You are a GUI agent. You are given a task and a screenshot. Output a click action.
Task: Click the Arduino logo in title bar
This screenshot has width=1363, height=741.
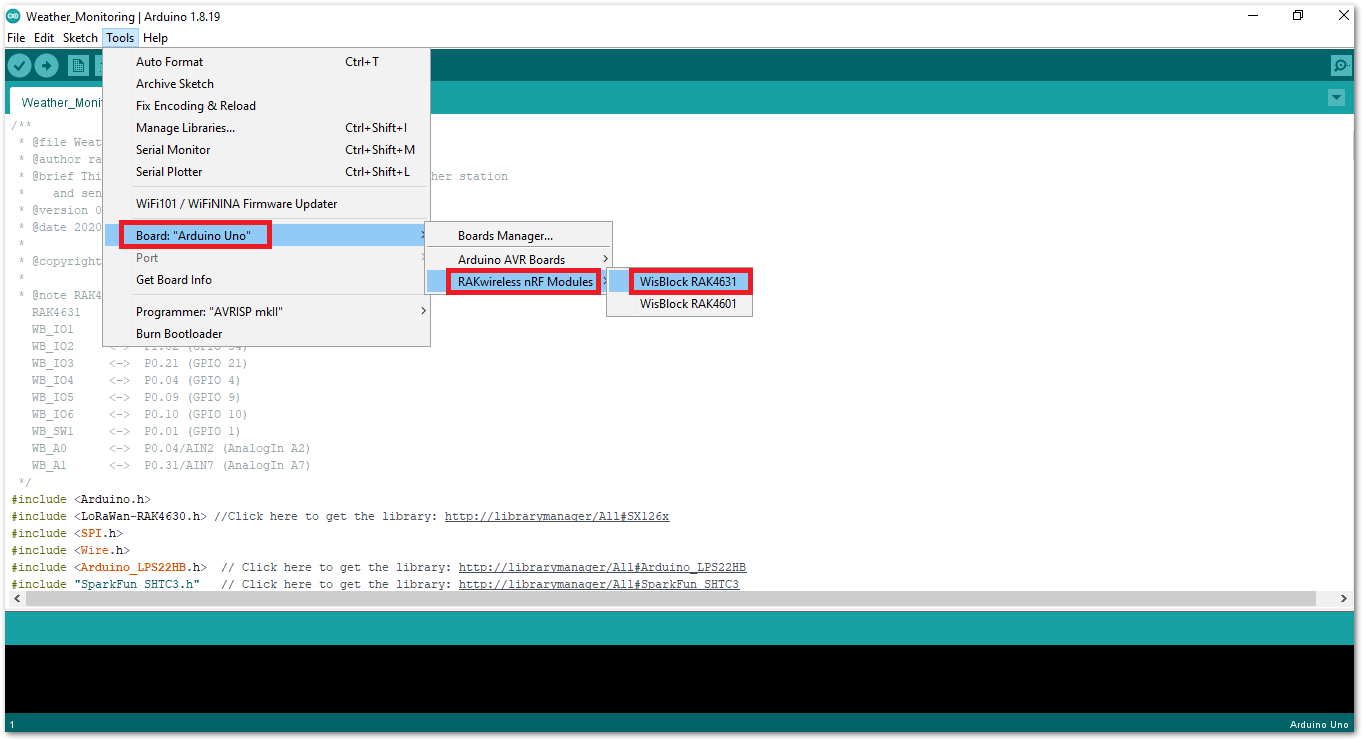click(x=13, y=16)
